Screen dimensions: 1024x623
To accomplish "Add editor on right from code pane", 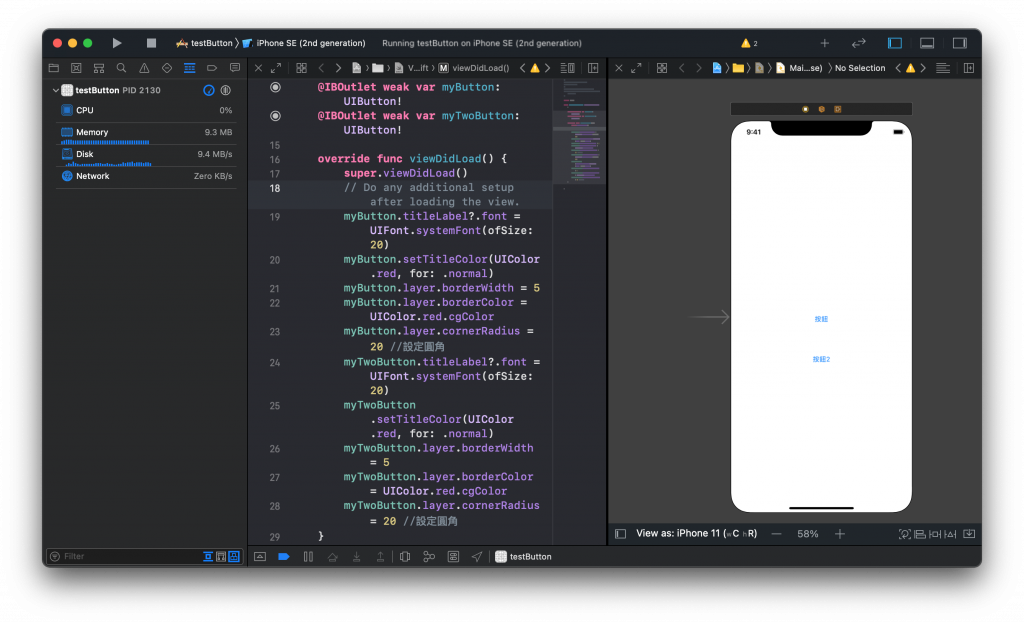I will (593, 68).
